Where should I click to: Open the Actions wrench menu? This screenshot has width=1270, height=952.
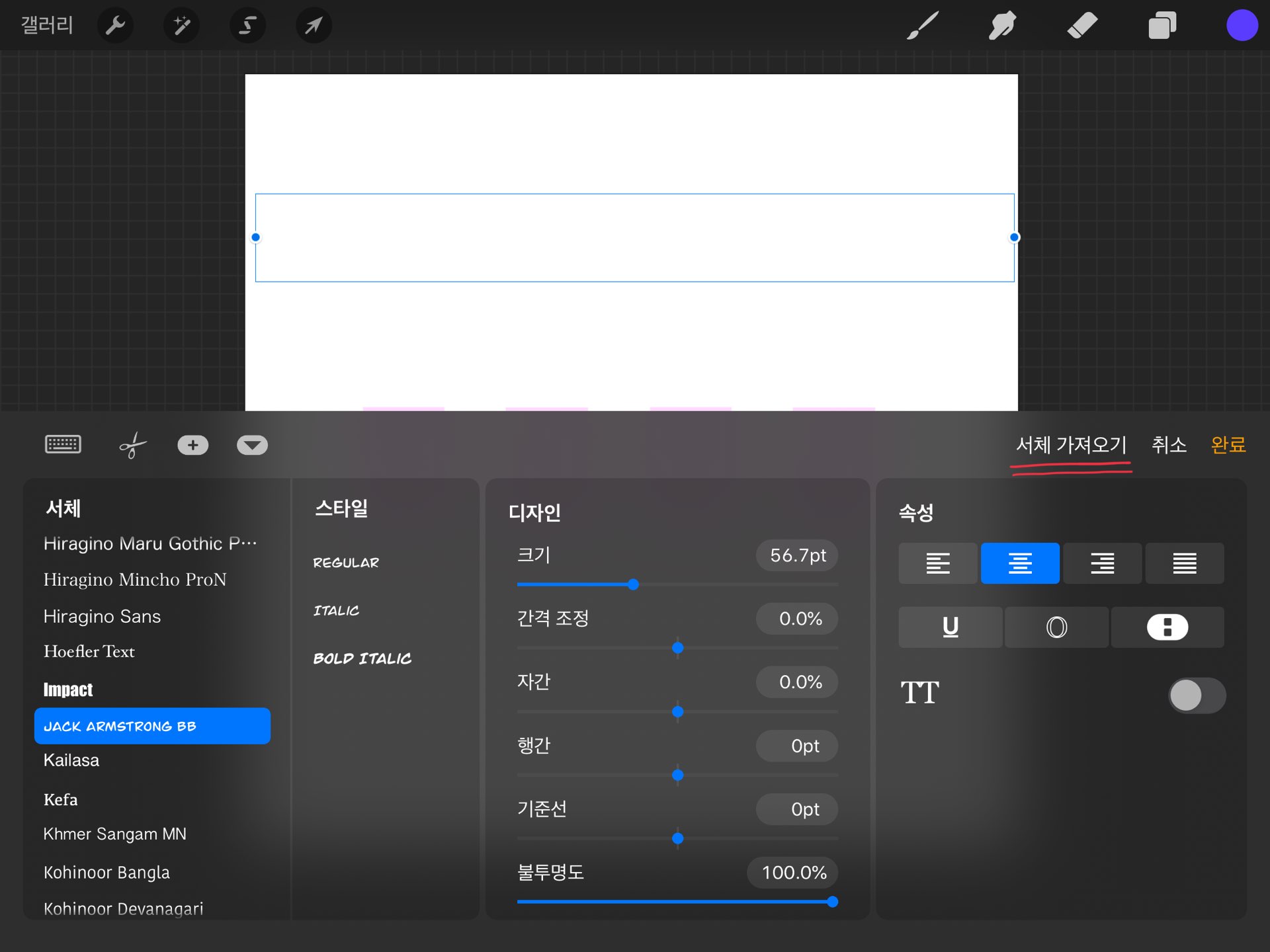115,26
